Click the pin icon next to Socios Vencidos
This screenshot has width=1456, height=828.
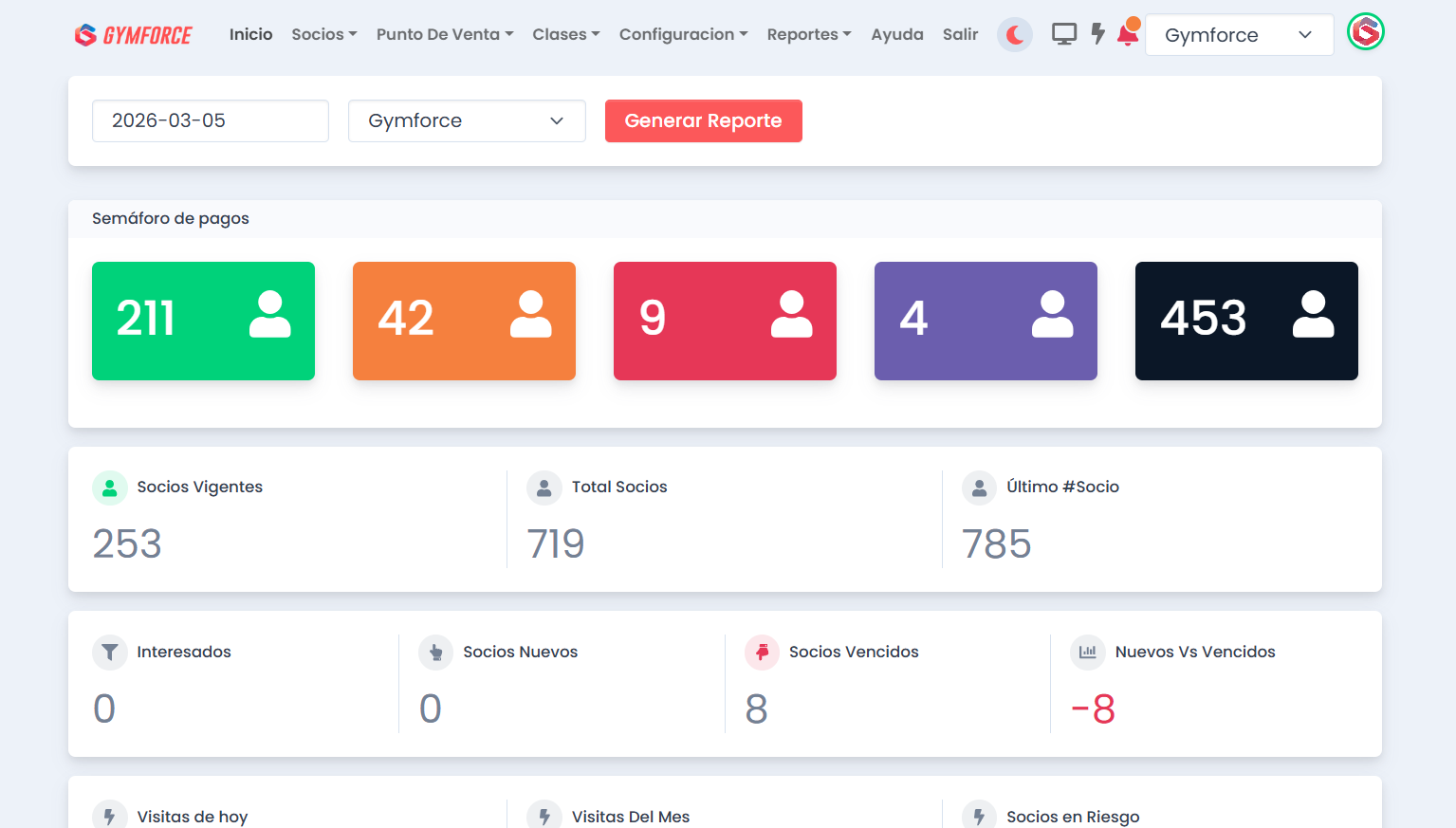click(x=762, y=652)
